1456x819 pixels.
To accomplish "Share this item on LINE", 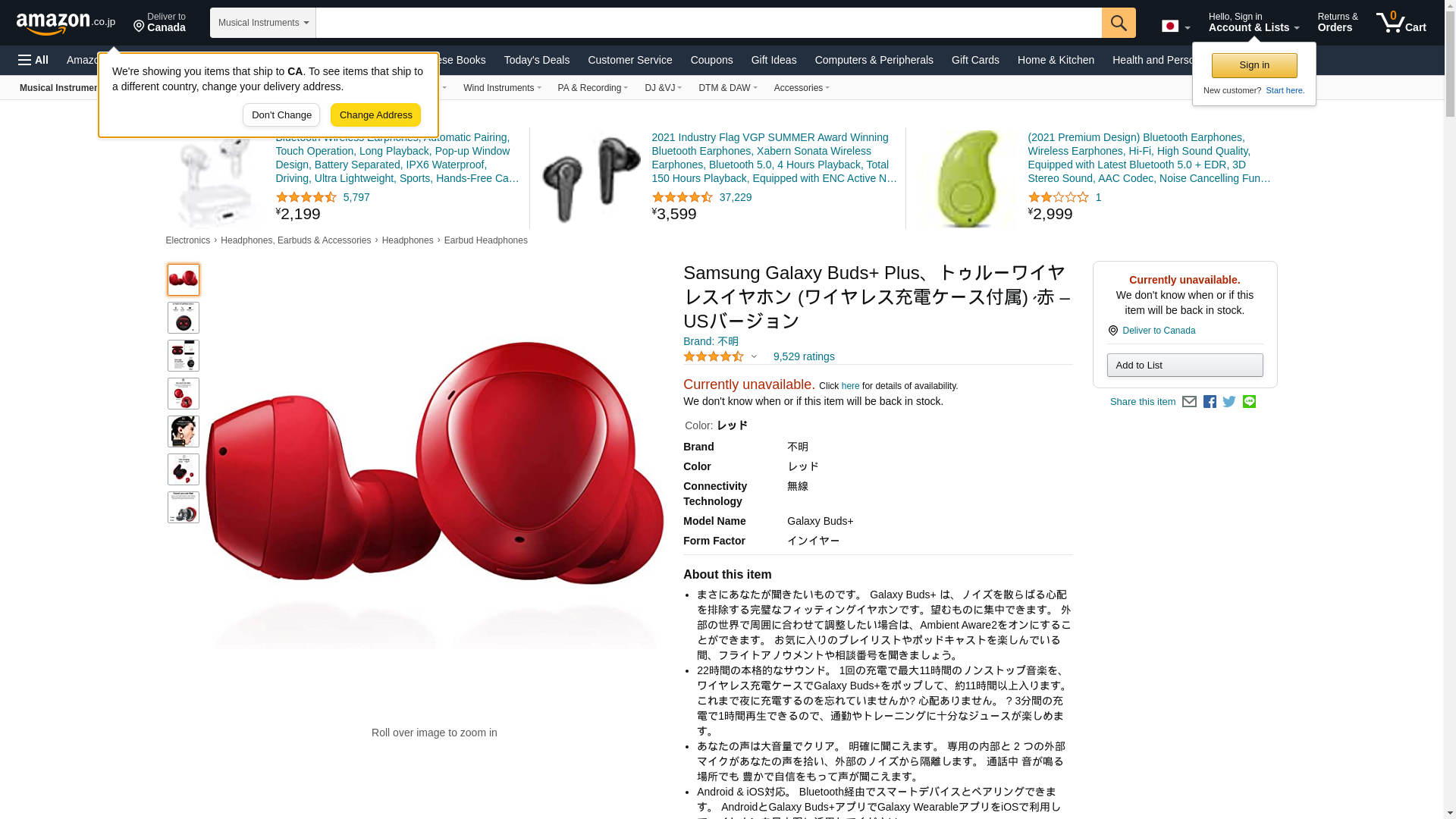I will 1249,402.
